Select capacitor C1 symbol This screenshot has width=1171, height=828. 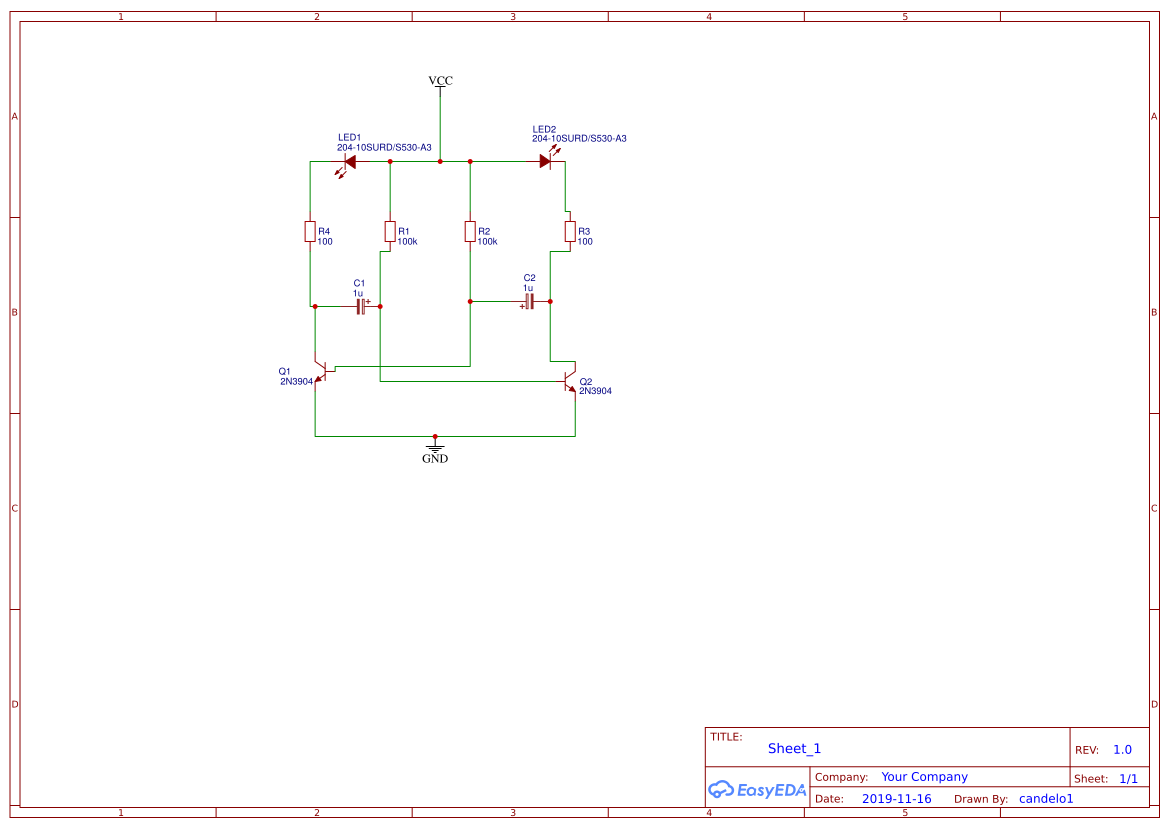coord(361,306)
